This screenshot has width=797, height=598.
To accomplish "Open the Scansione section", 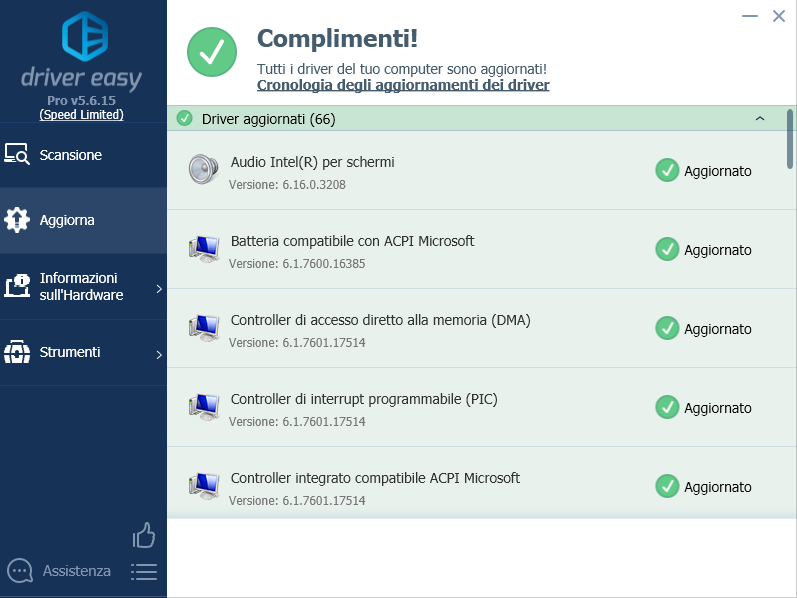I will (x=83, y=155).
